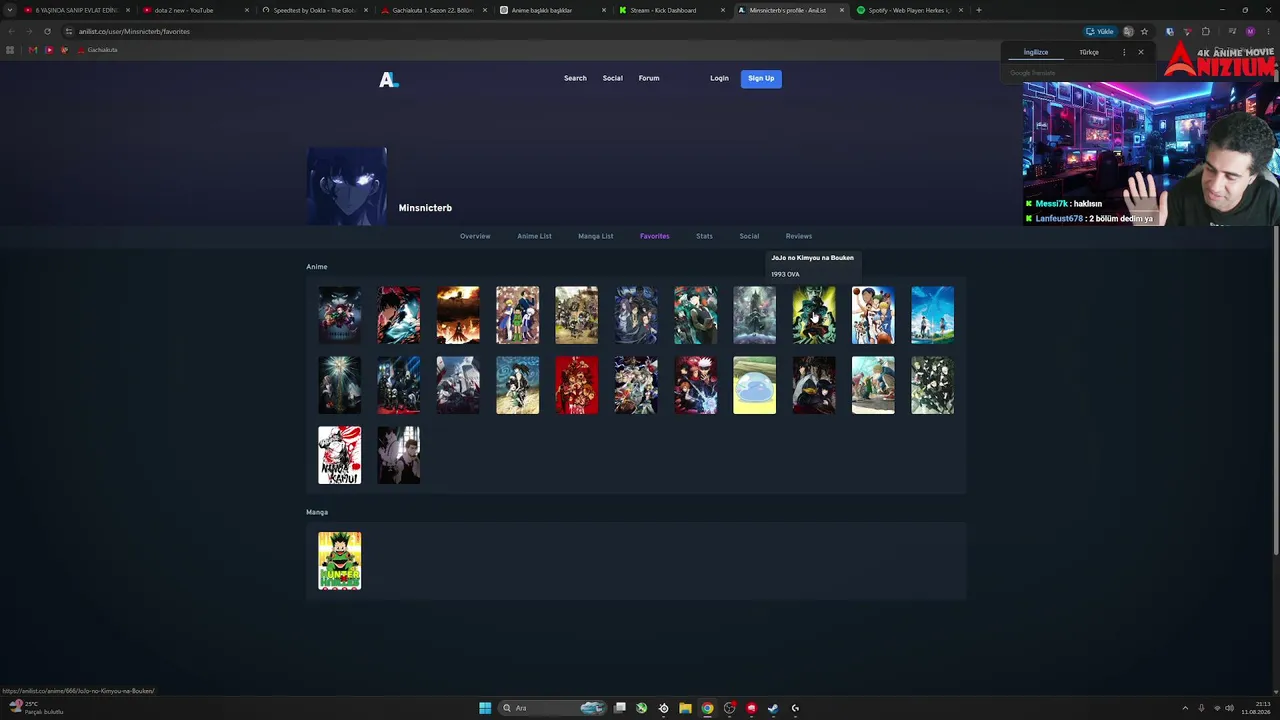Click Search in the AniList header
The image size is (1280, 720).
coord(575,78)
